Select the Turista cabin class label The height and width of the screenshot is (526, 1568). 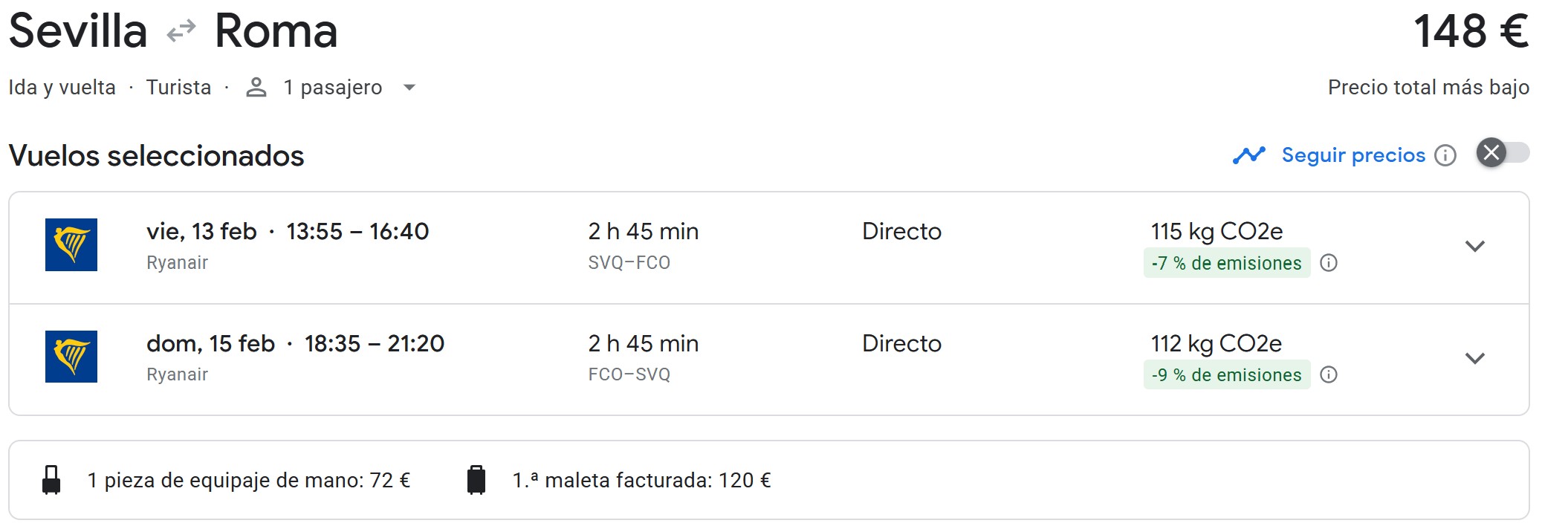tap(178, 88)
